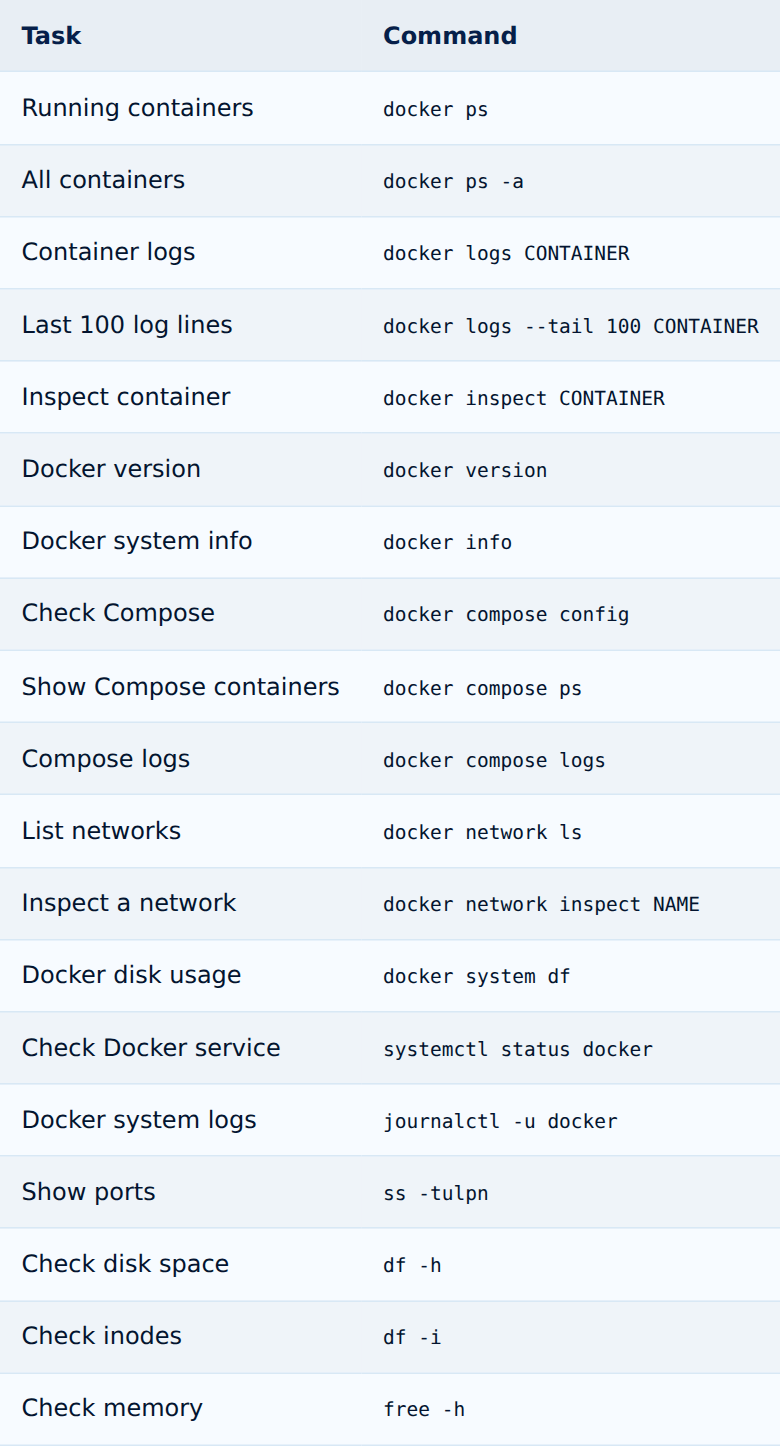Click the 'Task' column header

[51, 36]
